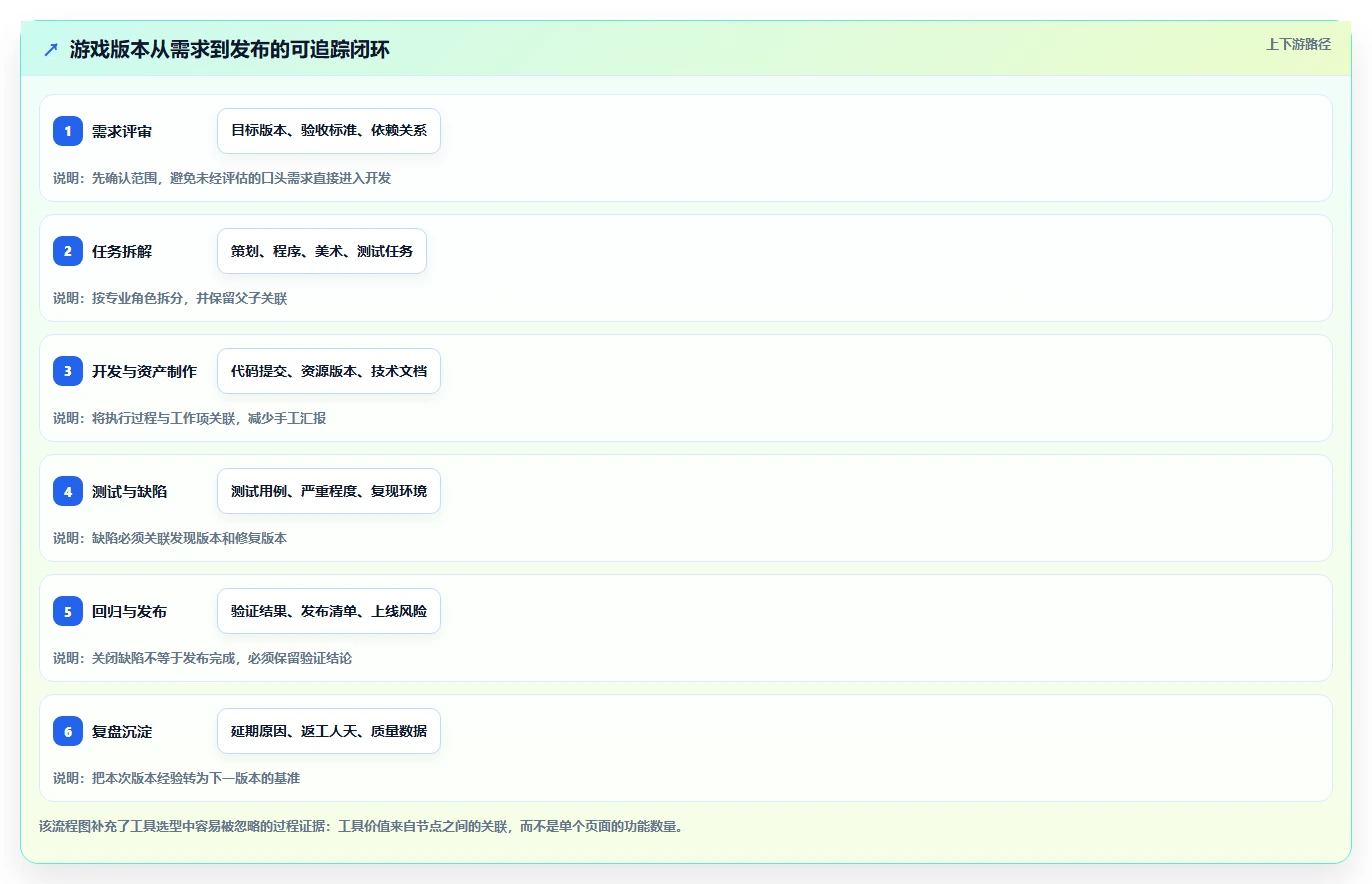The height and width of the screenshot is (884, 1372).
Task: Click the footer text 该流程图补充了工具选型
Action: 361,826
